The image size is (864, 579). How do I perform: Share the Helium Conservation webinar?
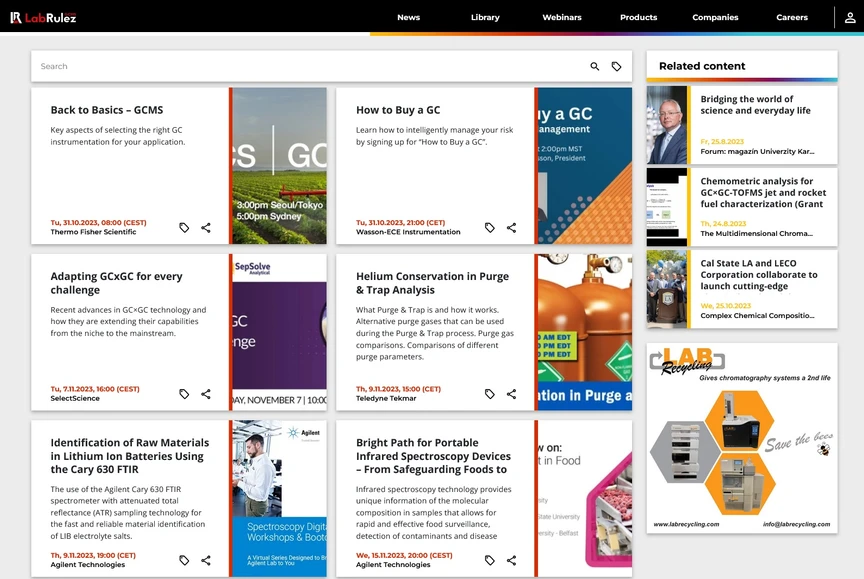[511, 394]
